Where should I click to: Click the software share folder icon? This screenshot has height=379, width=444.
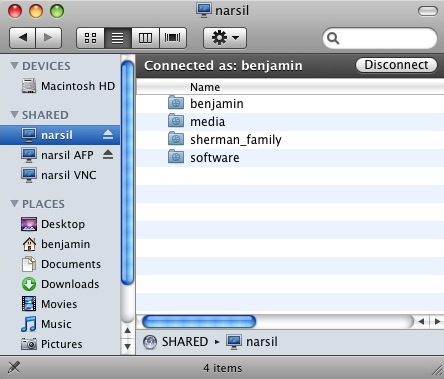[176, 157]
